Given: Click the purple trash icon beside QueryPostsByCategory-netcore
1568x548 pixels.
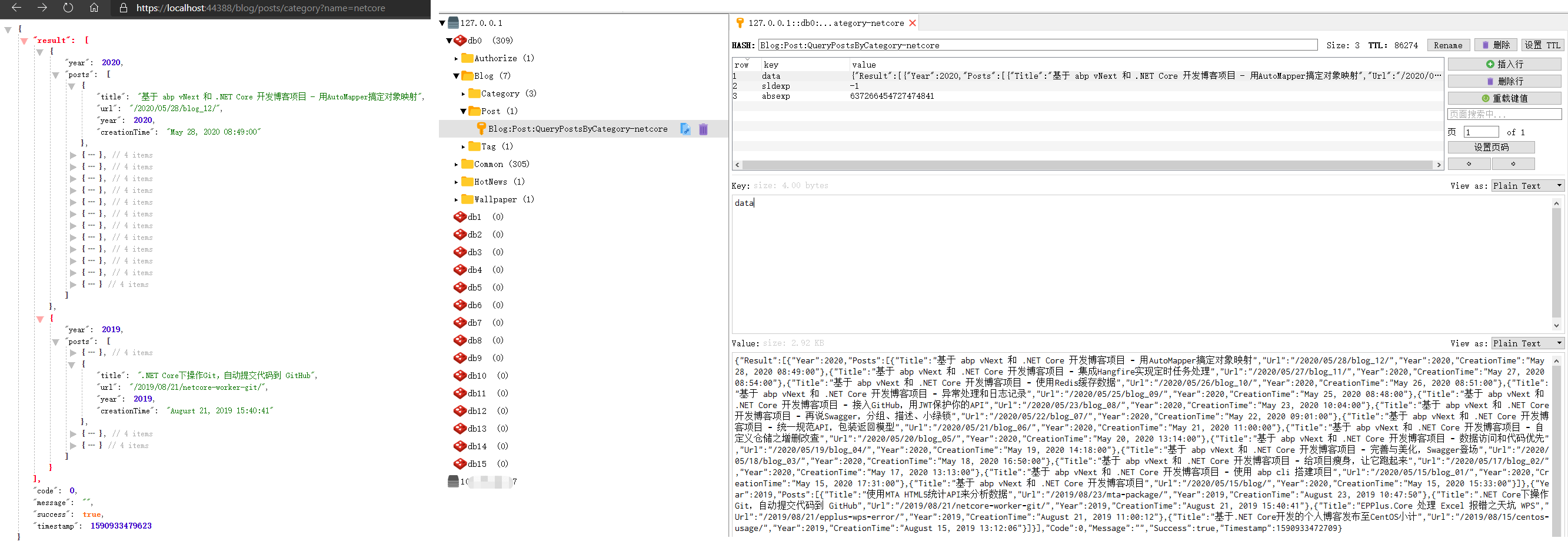Looking at the screenshot, I should click(703, 129).
